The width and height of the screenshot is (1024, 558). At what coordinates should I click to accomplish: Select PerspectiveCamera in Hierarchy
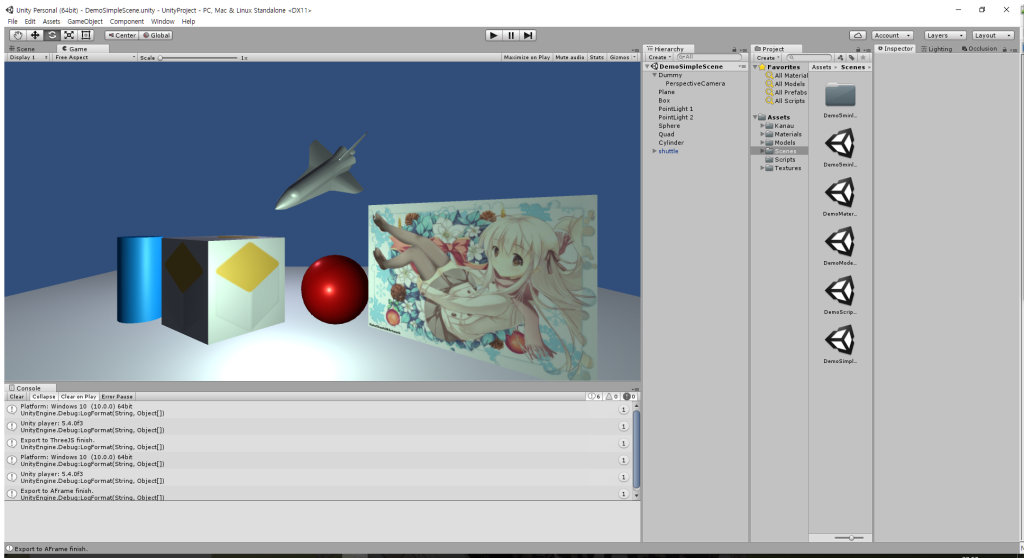pyautogui.click(x=695, y=84)
